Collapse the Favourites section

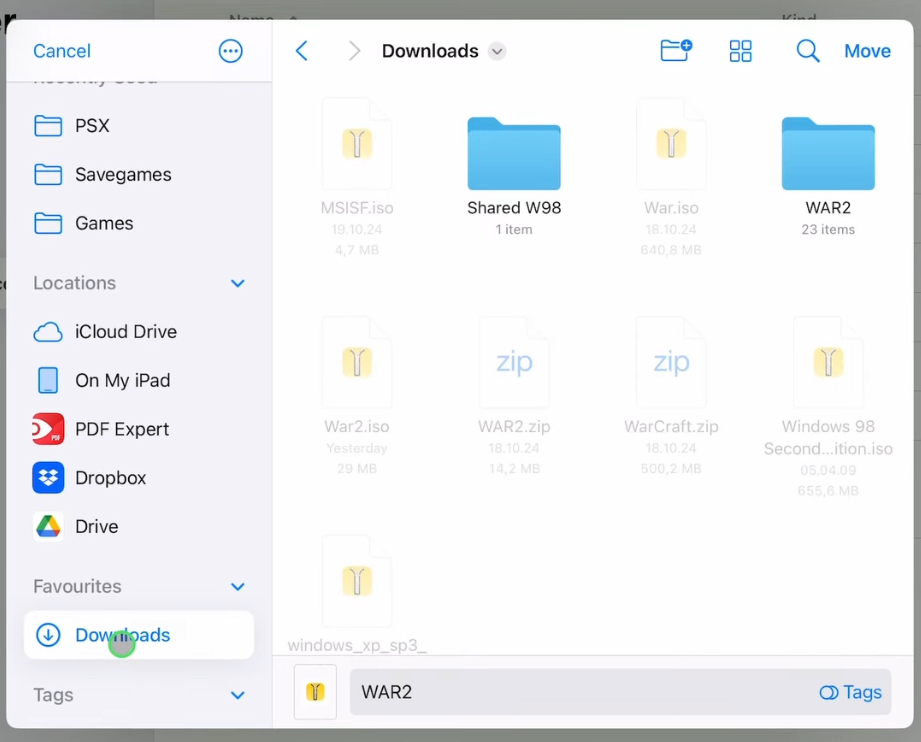pyautogui.click(x=237, y=586)
